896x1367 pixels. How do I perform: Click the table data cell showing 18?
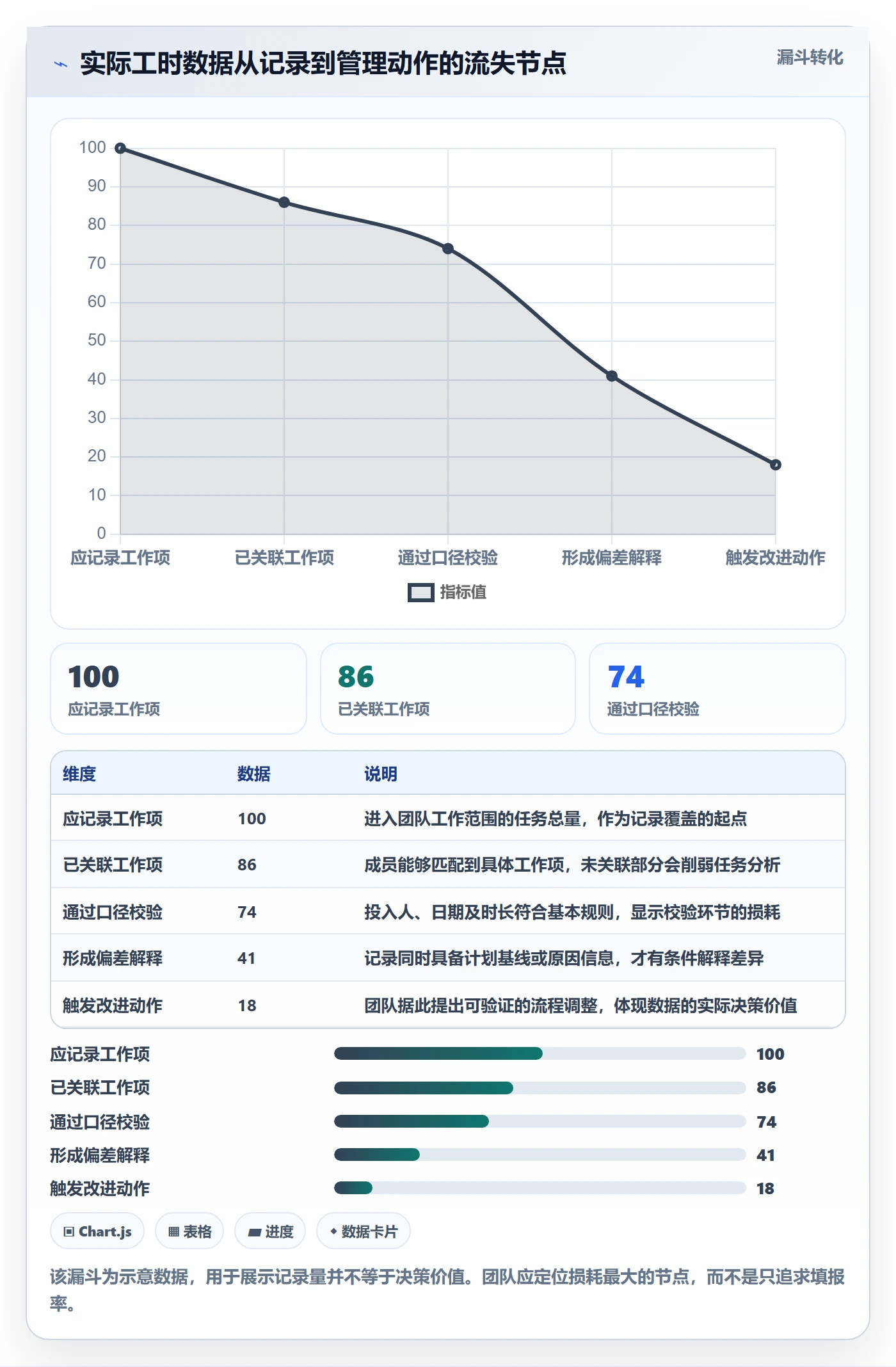(247, 1005)
